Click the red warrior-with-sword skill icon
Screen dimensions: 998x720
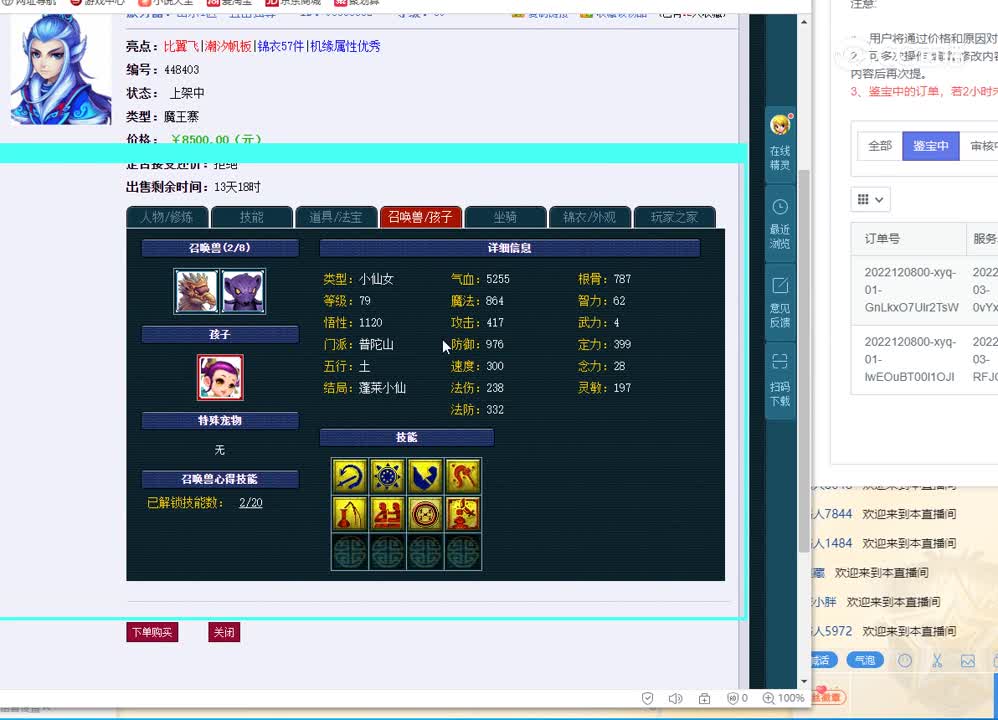pyautogui.click(x=463, y=514)
